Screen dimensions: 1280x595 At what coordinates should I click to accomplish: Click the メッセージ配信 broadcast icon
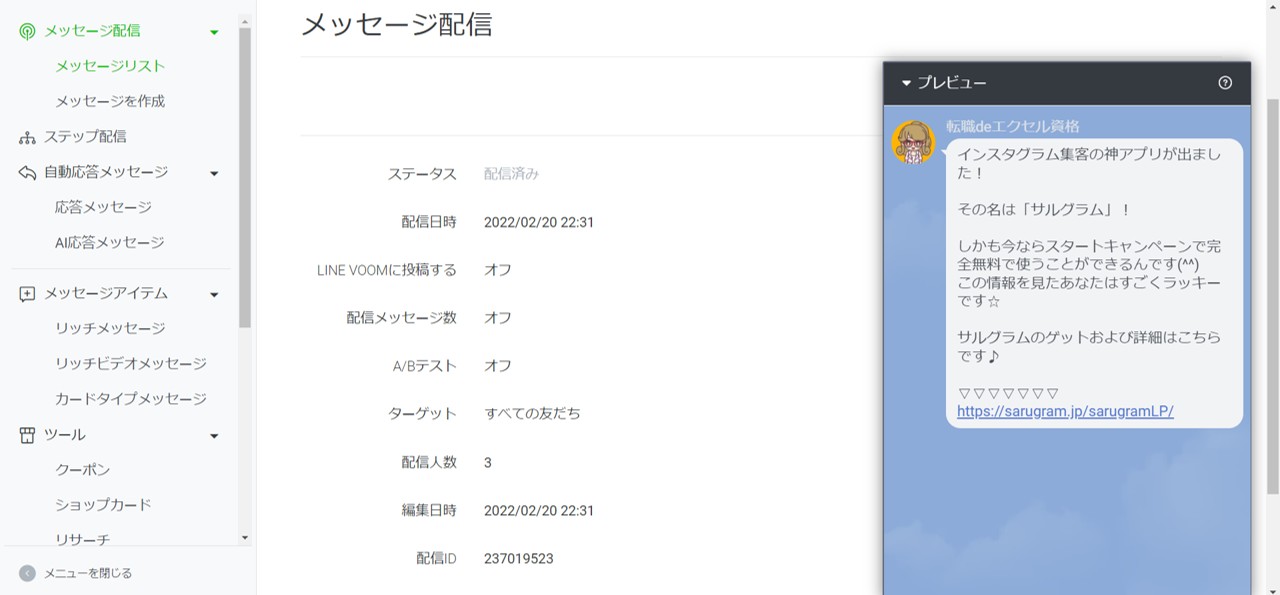27,31
